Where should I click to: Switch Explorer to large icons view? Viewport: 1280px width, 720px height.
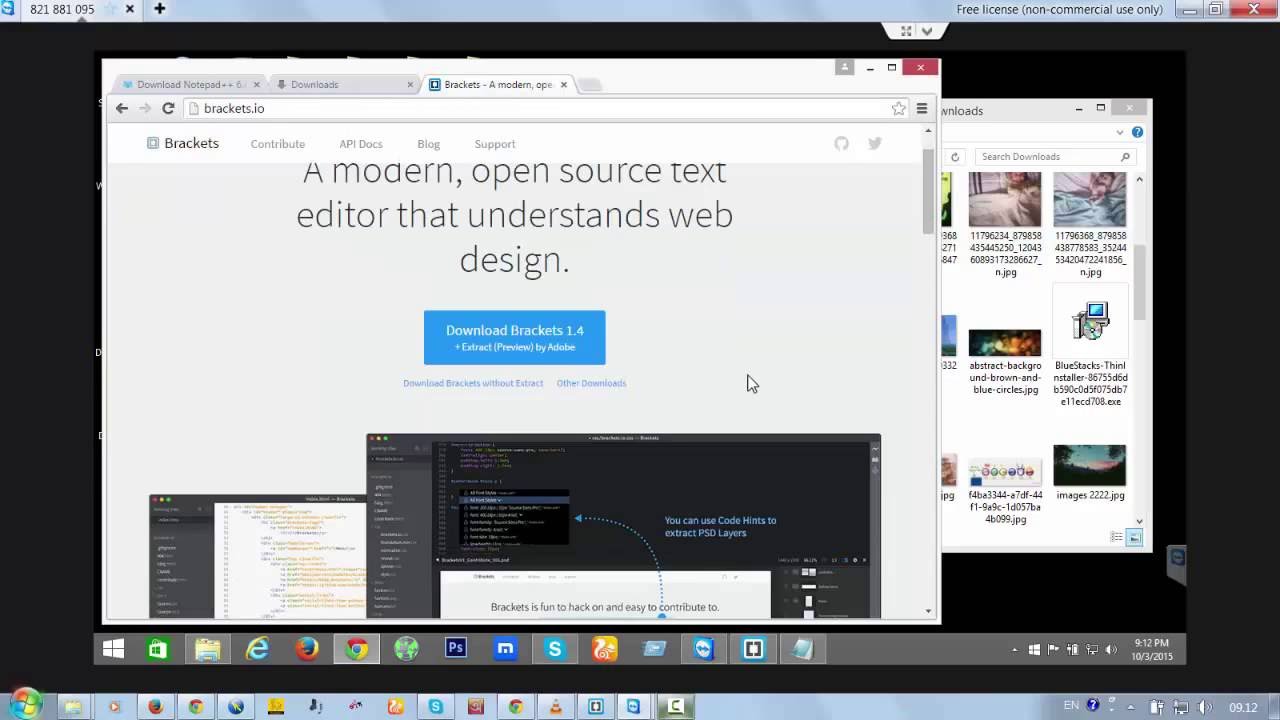click(x=1135, y=538)
